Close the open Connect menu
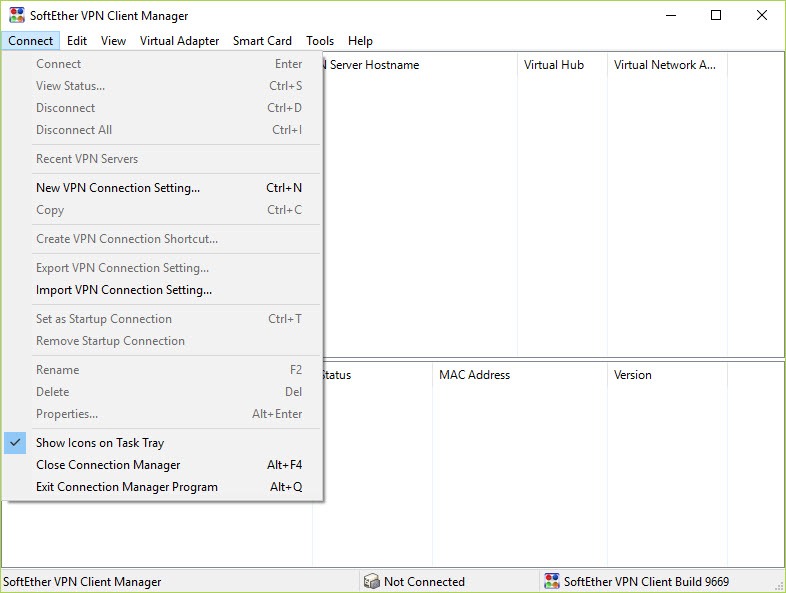This screenshot has width=786, height=593. (30, 41)
